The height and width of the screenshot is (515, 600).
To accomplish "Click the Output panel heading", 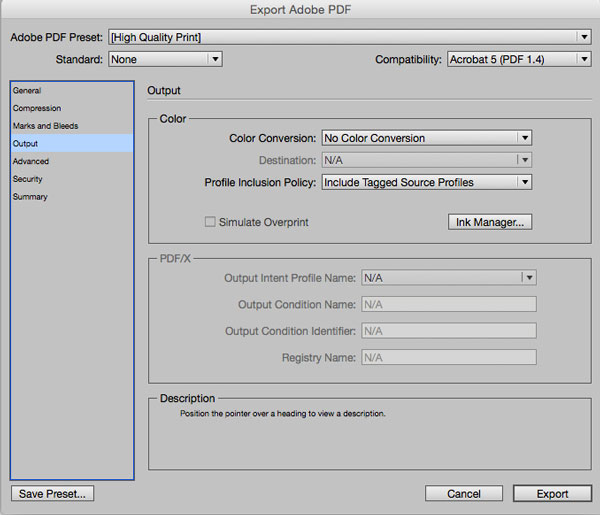I will point(164,91).
